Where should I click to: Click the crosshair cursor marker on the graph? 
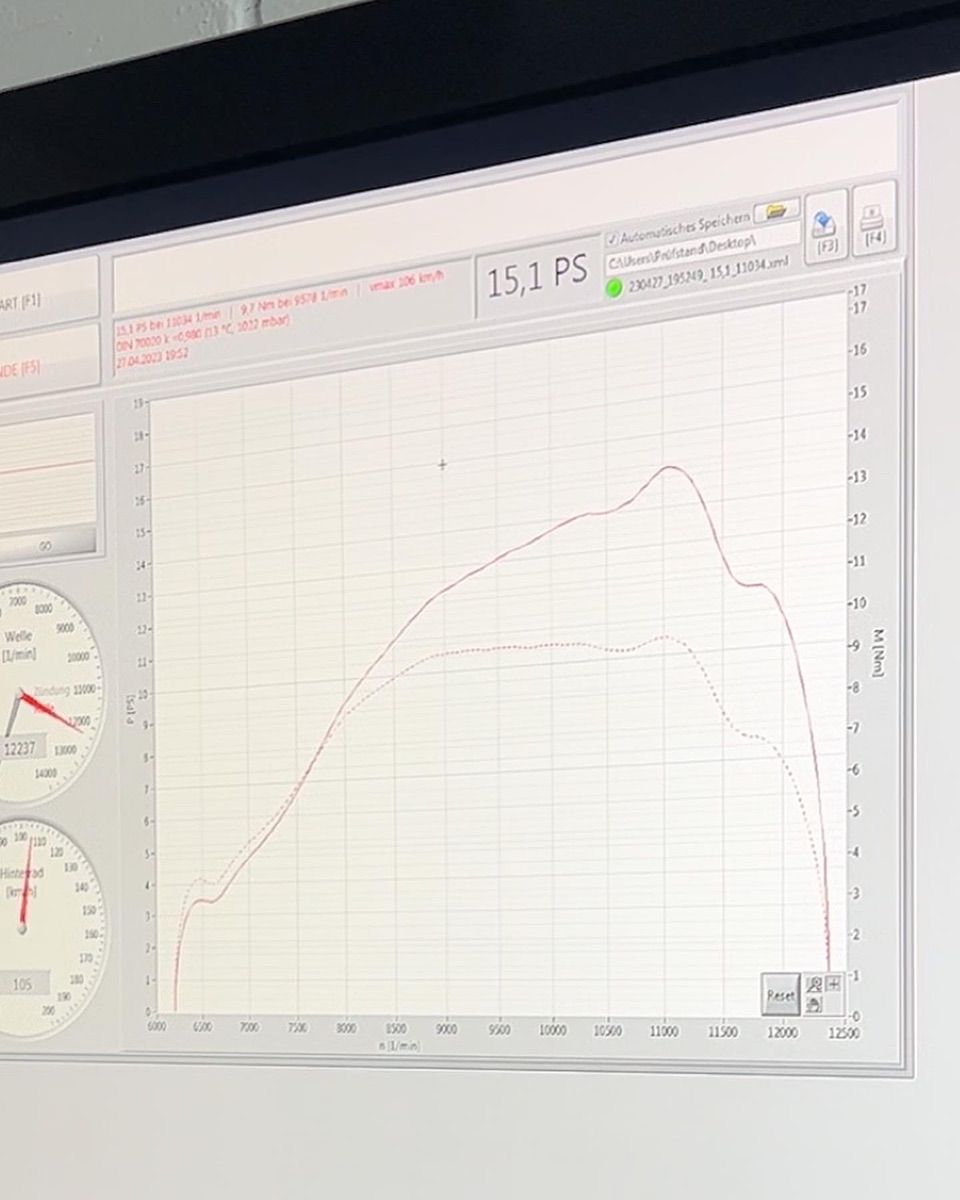[x=442, y=464]
